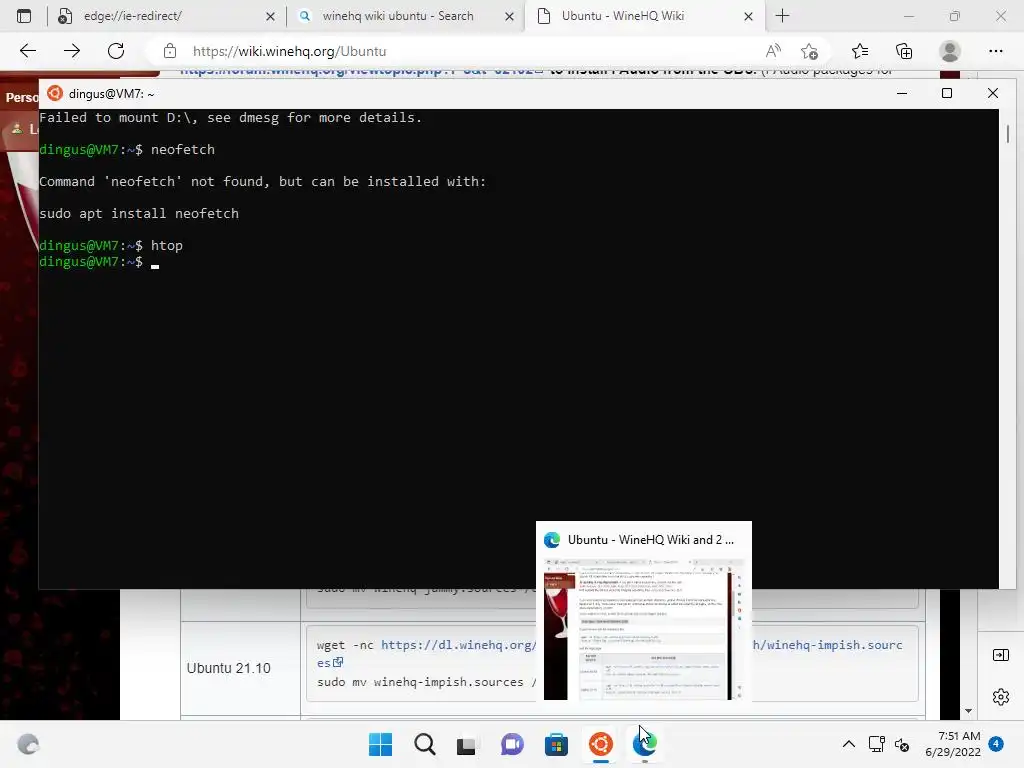Launch Microsoft Store from taskbar
The height and width of the screenshot is (768, 1024).
(556, 744)
